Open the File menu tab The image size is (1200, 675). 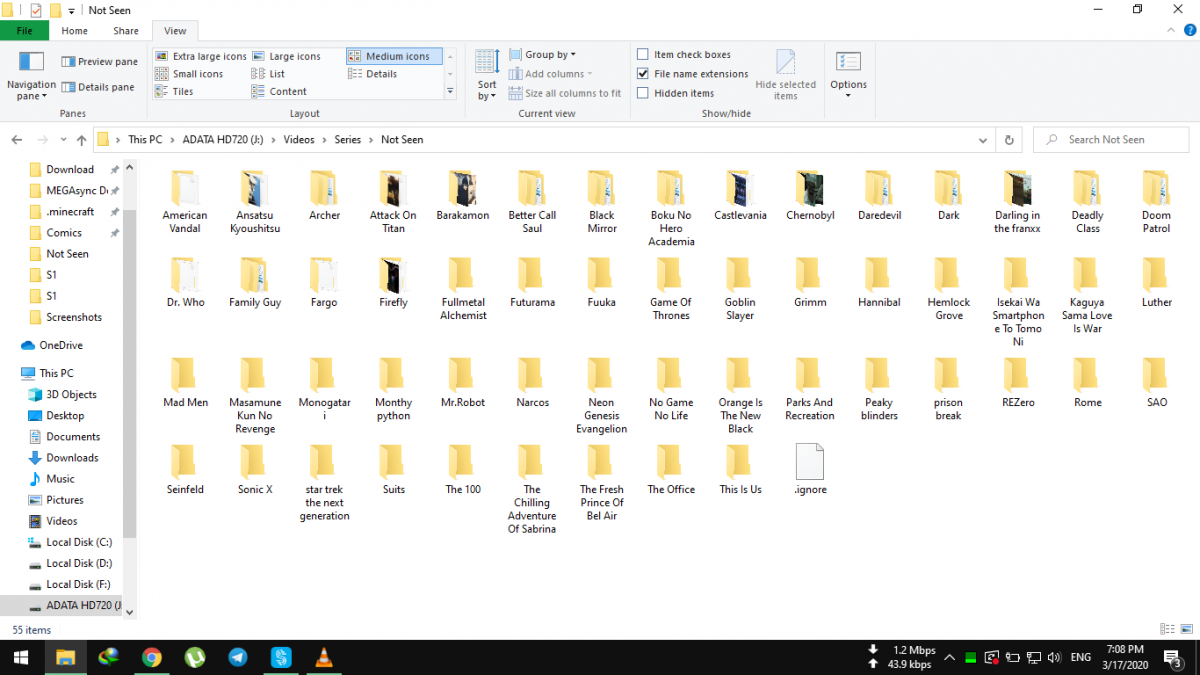[25, 31]
